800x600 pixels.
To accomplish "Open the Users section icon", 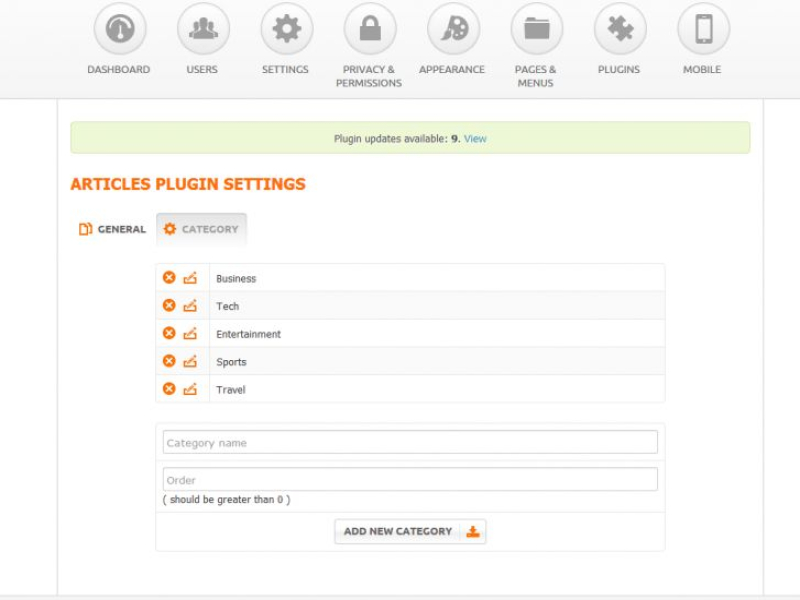I will [203, 29].
